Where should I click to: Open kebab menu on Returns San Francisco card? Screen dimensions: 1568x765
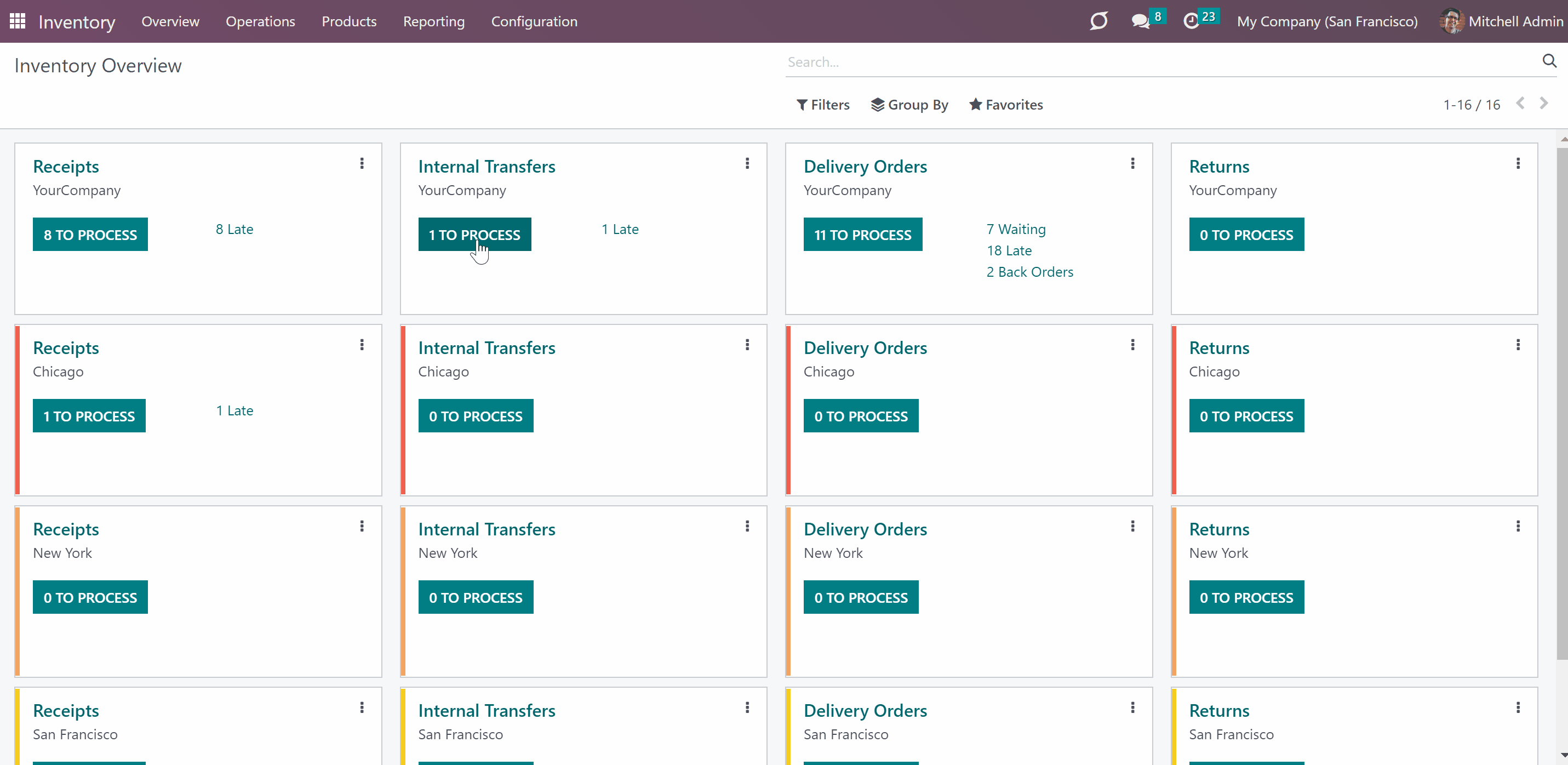[1518, 708]
